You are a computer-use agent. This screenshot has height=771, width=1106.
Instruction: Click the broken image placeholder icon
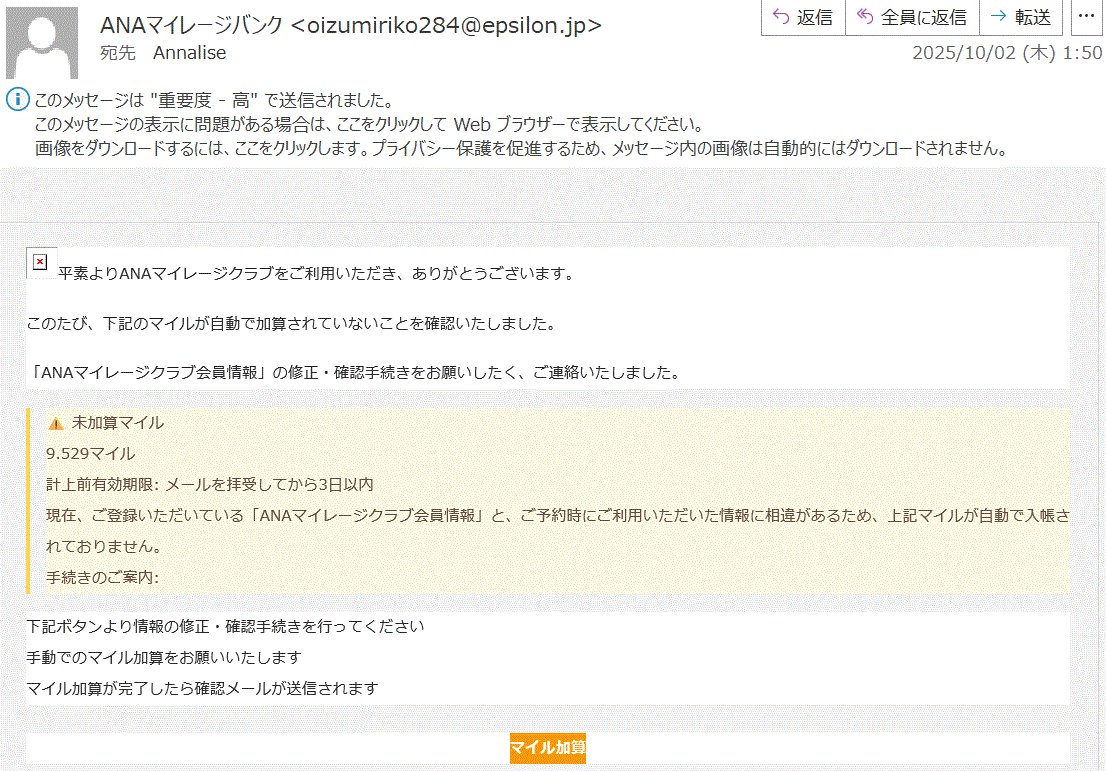(40, 262)
